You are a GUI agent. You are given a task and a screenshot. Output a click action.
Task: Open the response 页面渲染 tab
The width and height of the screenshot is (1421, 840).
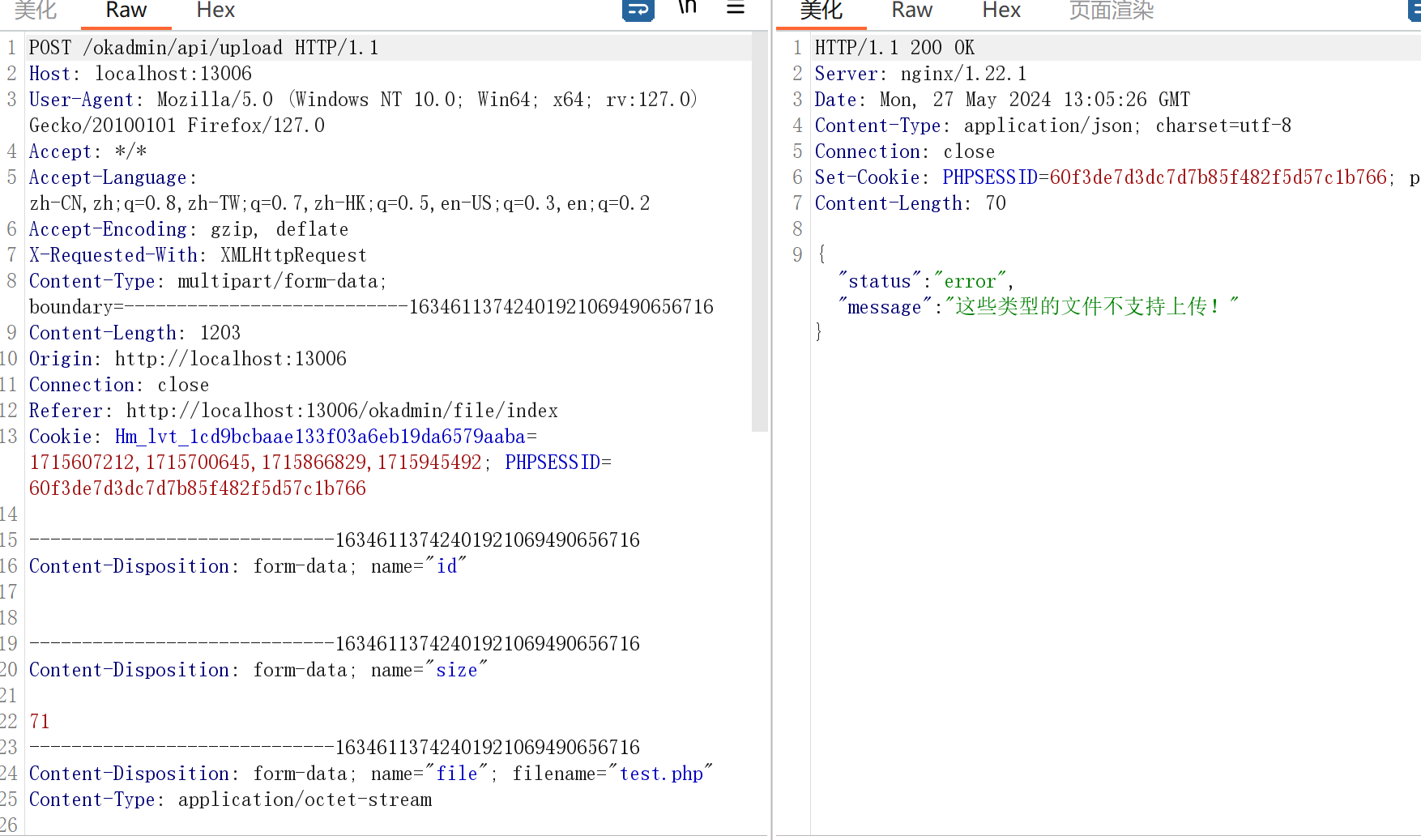point(1112,11)
